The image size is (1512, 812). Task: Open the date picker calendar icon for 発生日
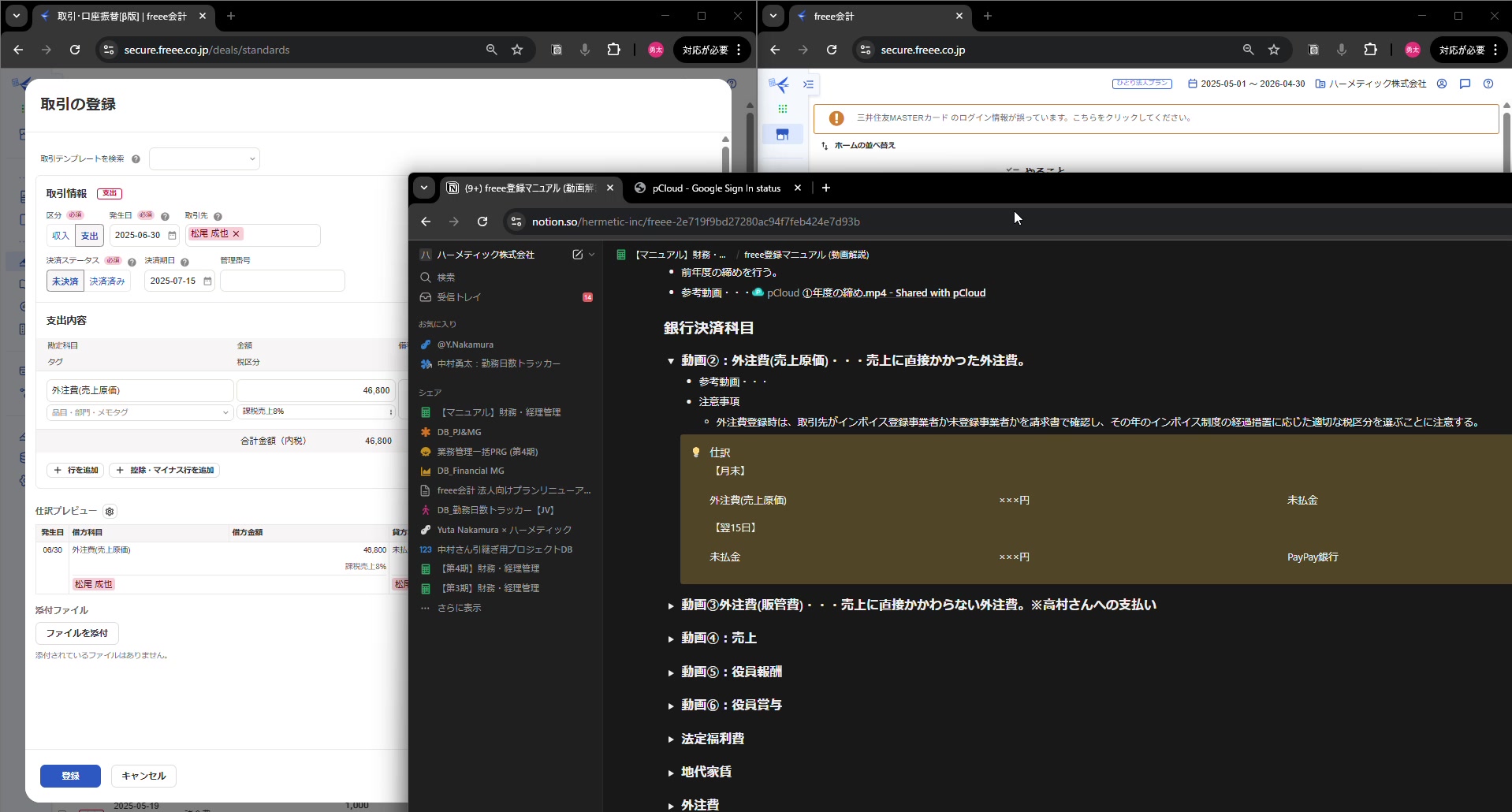pos(172,235)
